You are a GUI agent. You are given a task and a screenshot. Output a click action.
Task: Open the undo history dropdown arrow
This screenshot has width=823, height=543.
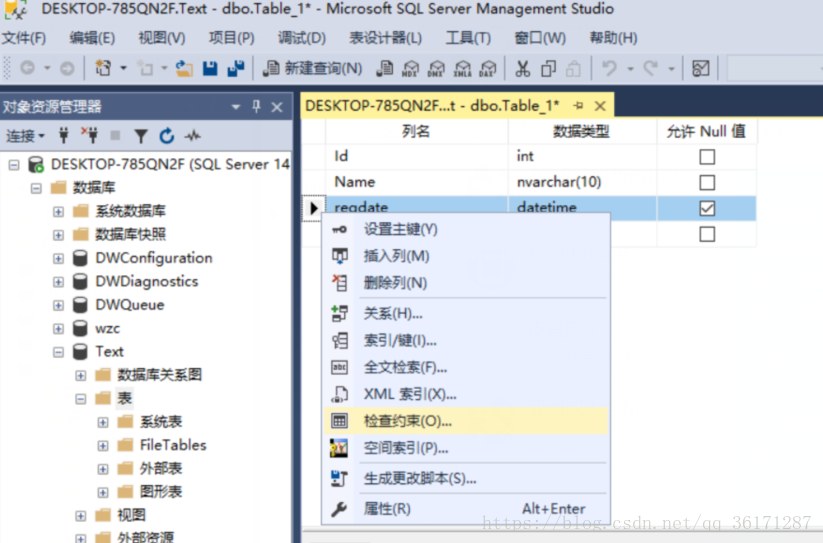(630, 68)
